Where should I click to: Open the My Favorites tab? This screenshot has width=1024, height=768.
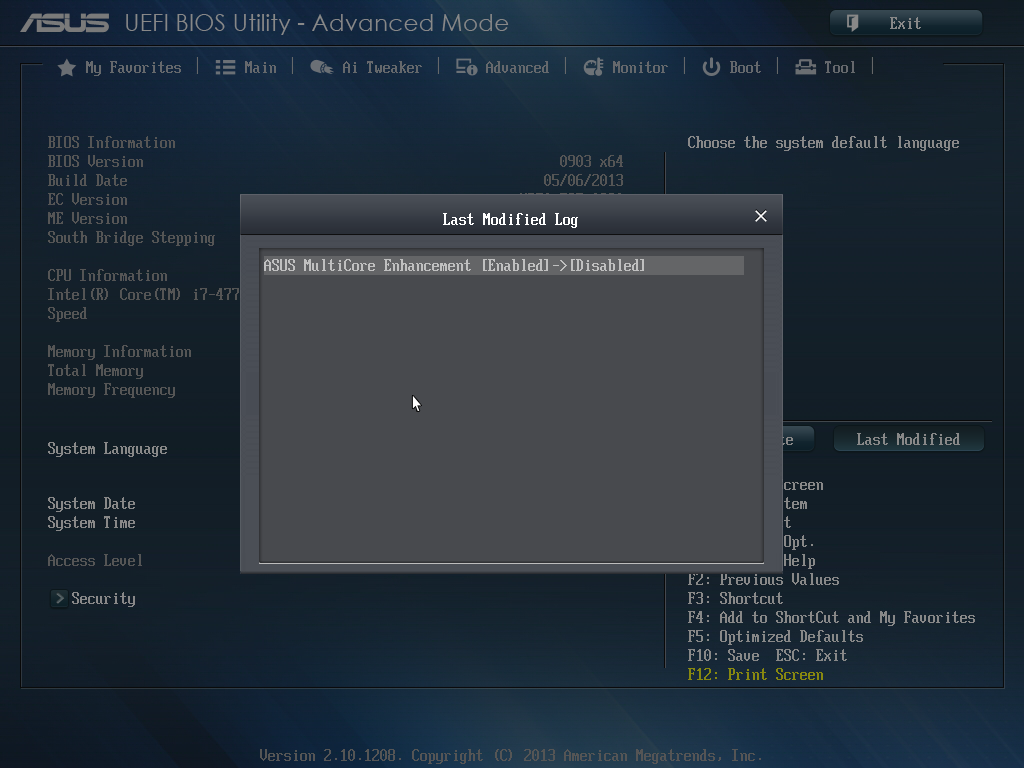point(120,68)
